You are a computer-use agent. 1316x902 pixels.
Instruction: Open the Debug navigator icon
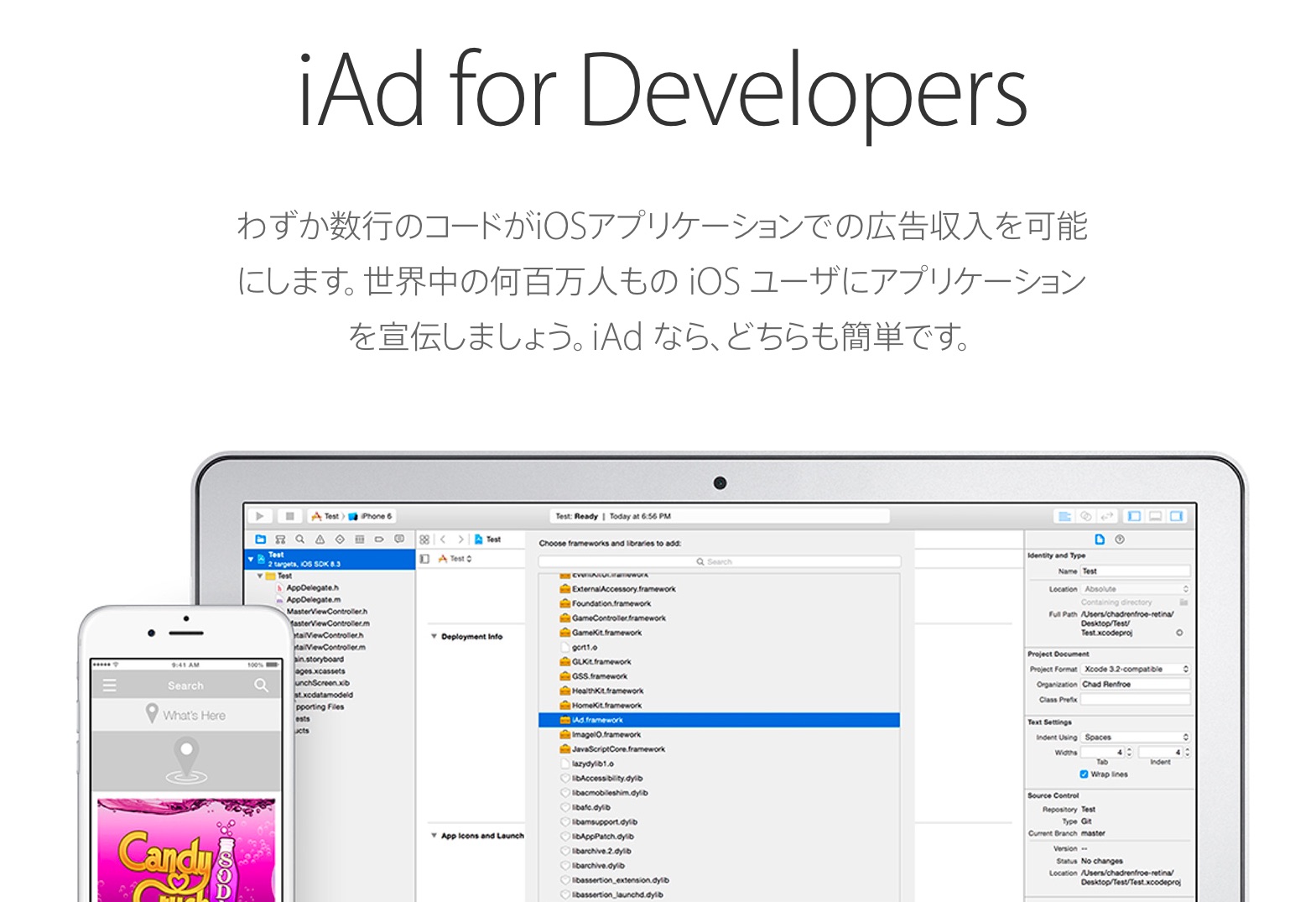[x=359, y=540]
